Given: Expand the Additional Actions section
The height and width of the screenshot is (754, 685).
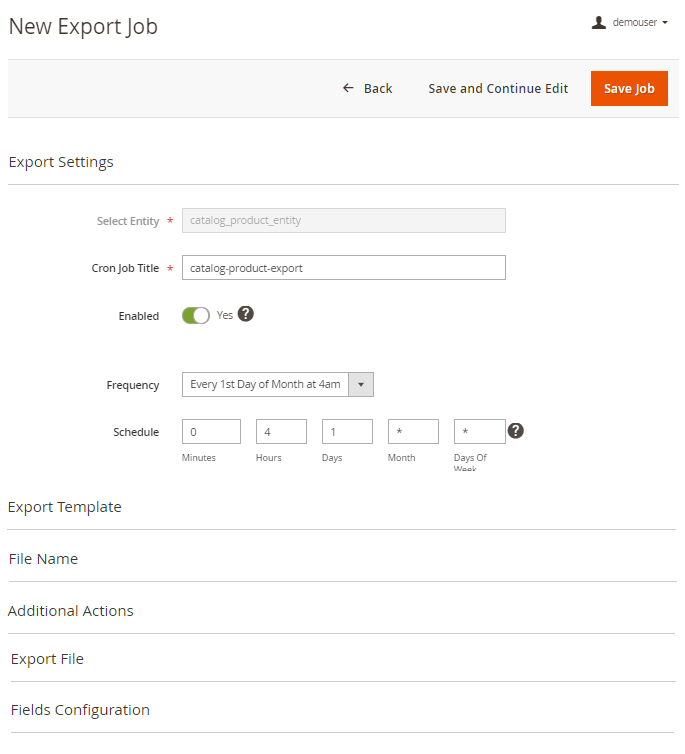Looking at the screenshot, I should pyautogui.click(x=71, y=611).
